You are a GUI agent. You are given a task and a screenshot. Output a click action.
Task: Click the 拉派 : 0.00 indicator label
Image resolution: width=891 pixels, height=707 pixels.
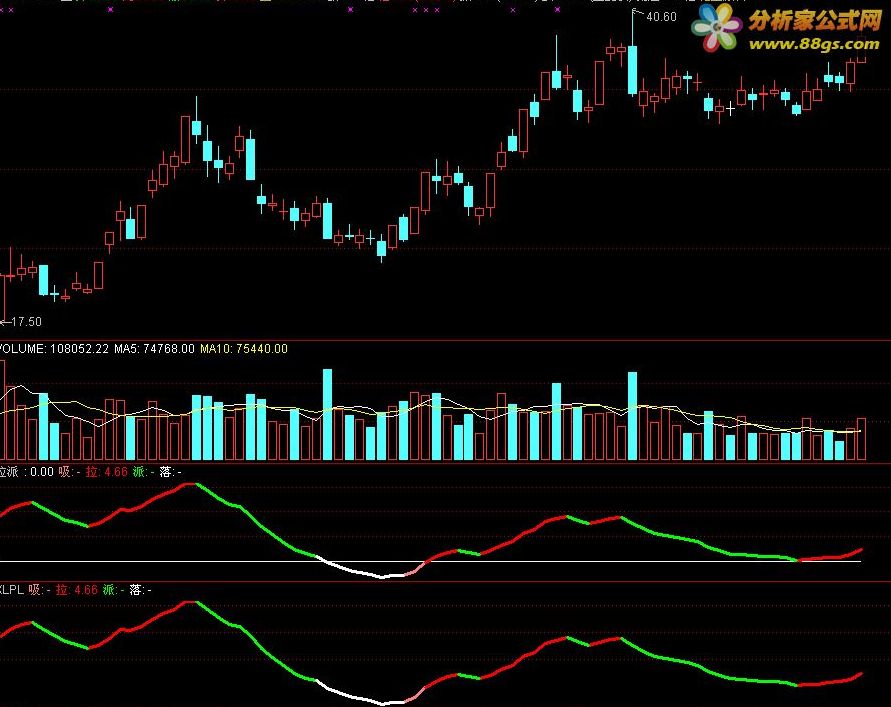pyautogui.click(x=27, y=472)
